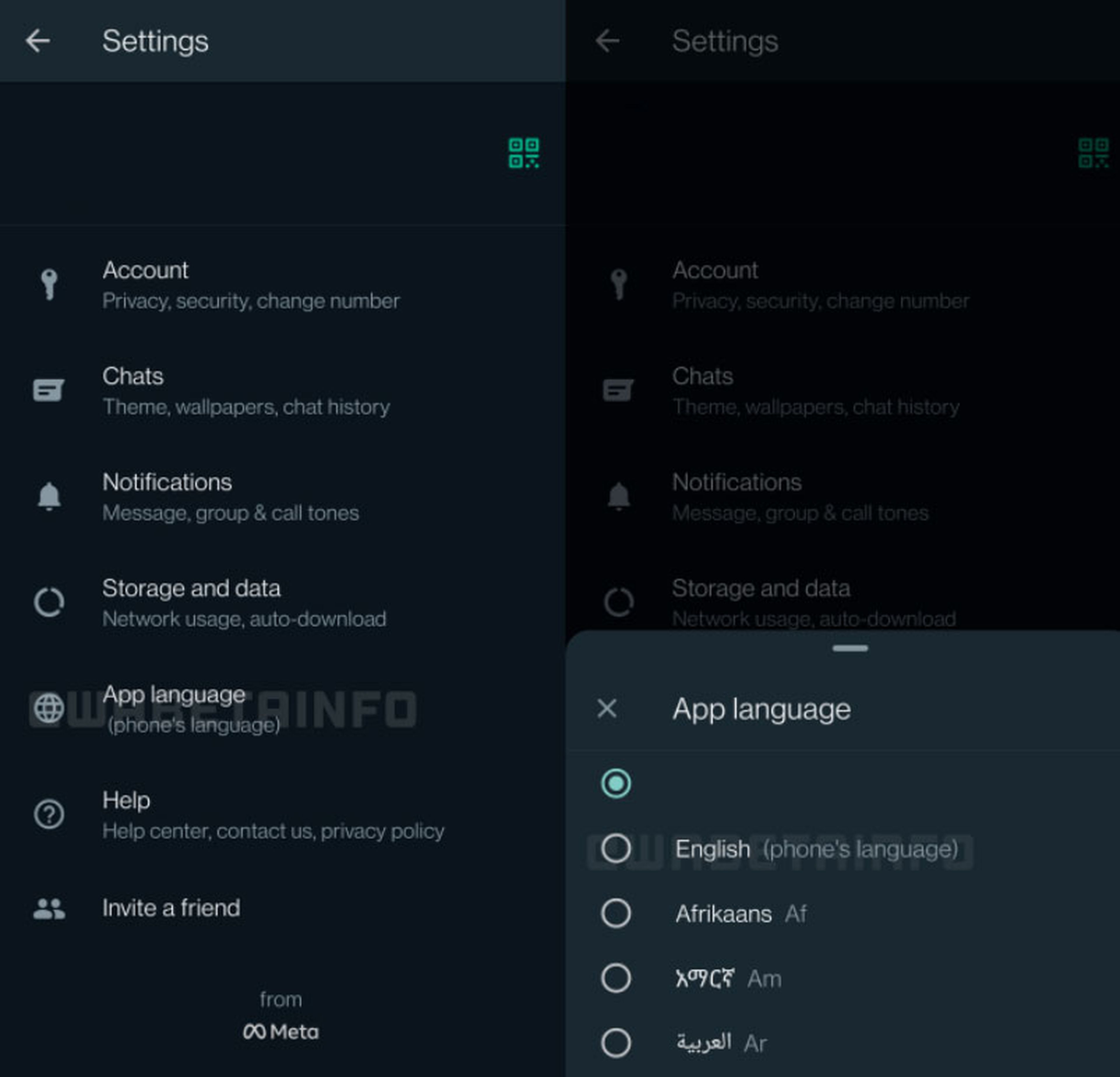Open Help in left panel
Viewport: 1120px width, 1077px height.
pyautogui.click(x=283, y=815)
